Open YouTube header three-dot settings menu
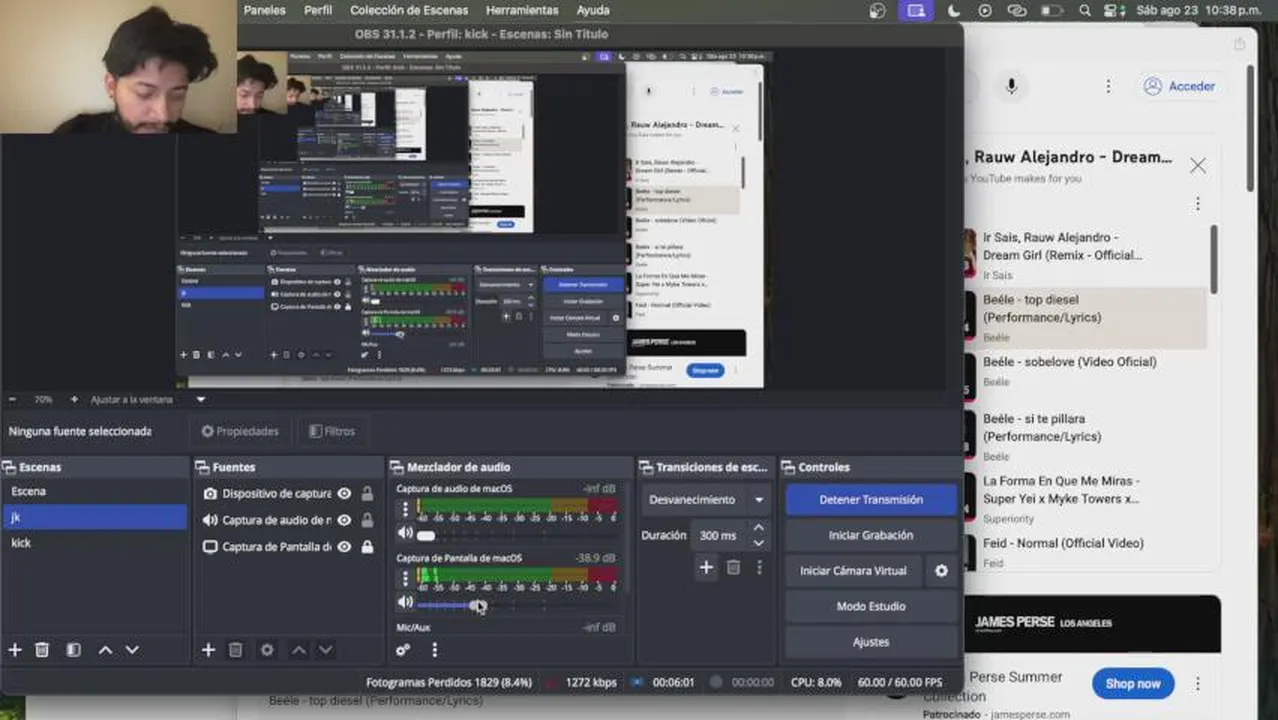The height and width of the screenshot is (720, 1278). (x=1108, y=86)
